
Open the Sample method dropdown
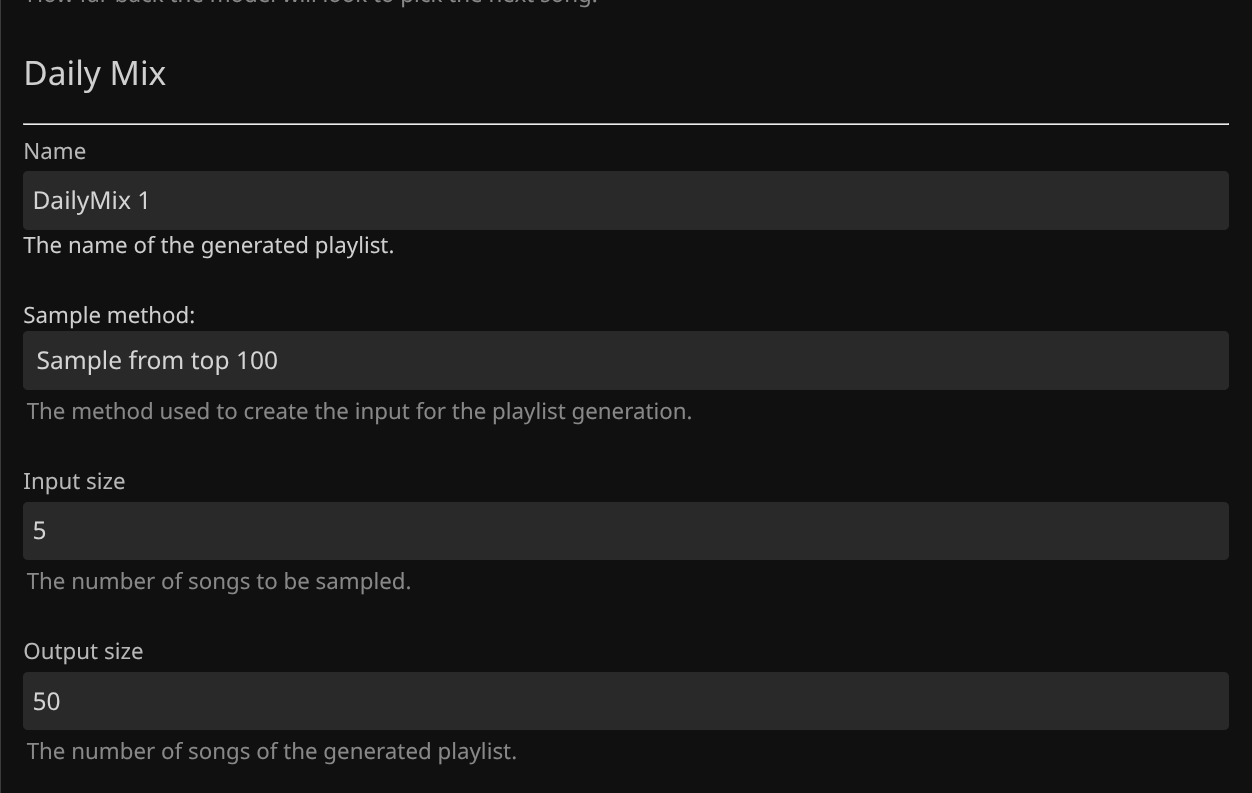point(625,360)
